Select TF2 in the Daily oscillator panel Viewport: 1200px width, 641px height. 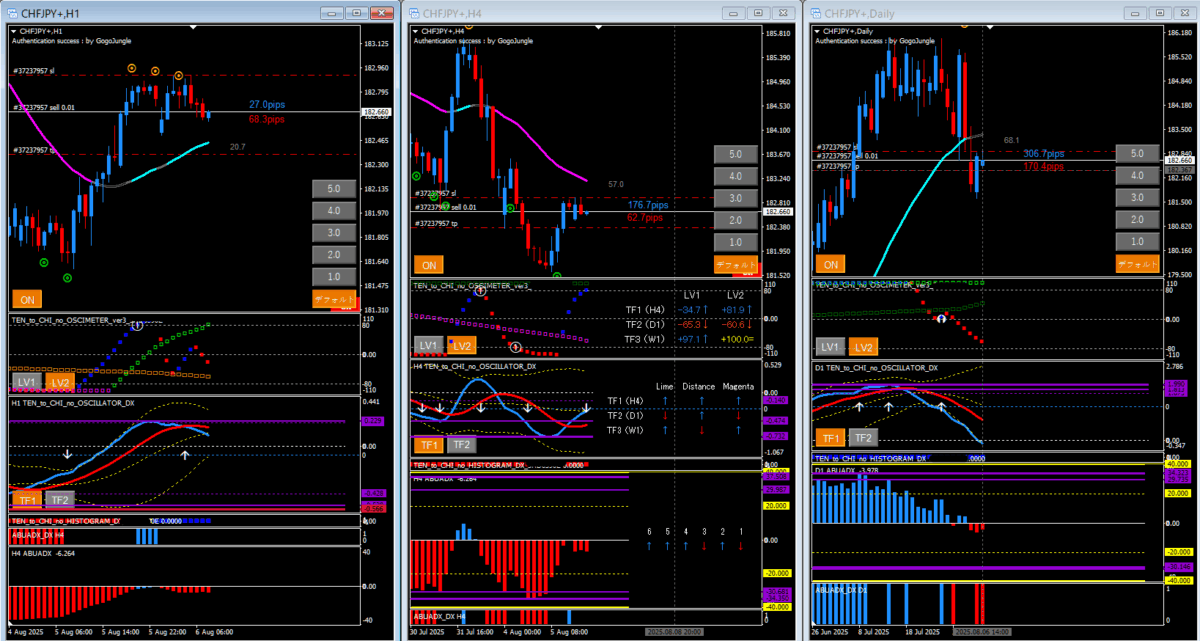tap(864, 437)
